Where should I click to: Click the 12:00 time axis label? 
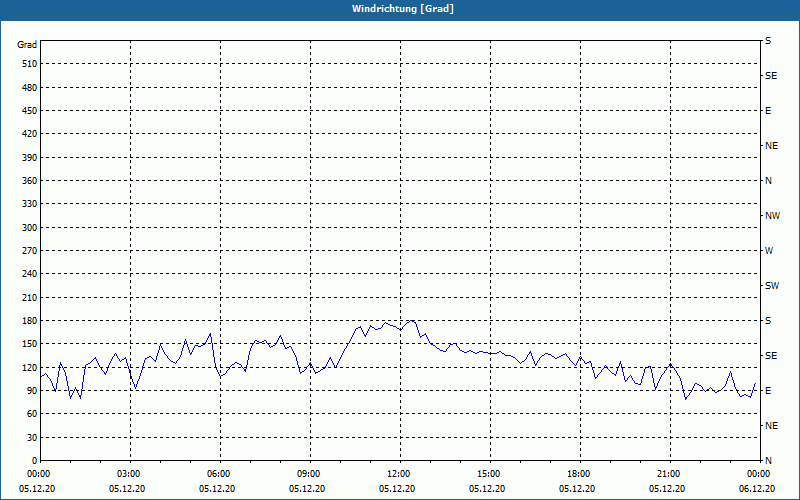pos(401,474)
